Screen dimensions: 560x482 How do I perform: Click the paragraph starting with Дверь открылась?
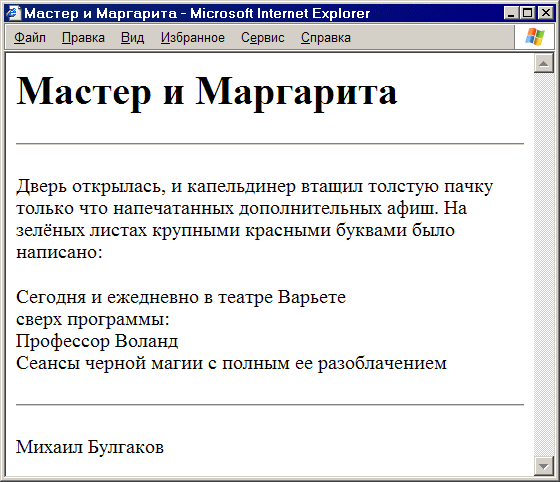[254, 219]
